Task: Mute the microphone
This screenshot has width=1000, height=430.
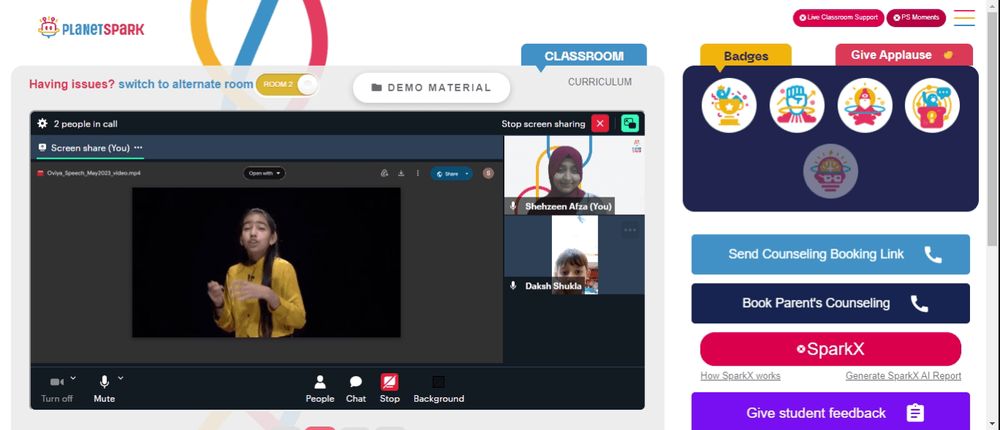Action: 104,389
